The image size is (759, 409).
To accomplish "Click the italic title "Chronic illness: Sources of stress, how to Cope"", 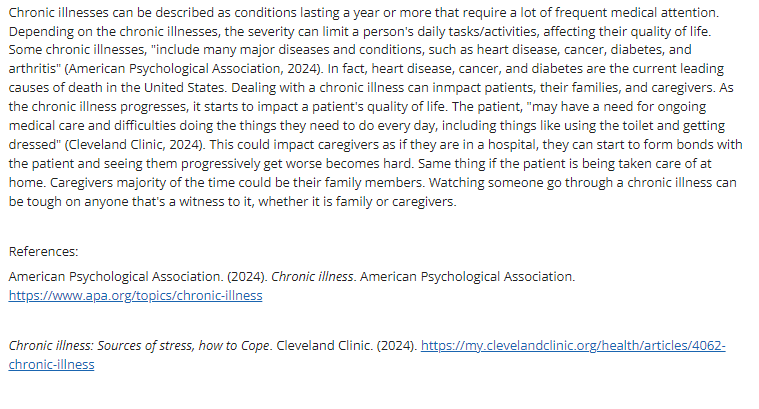I will tap(139, 346).
